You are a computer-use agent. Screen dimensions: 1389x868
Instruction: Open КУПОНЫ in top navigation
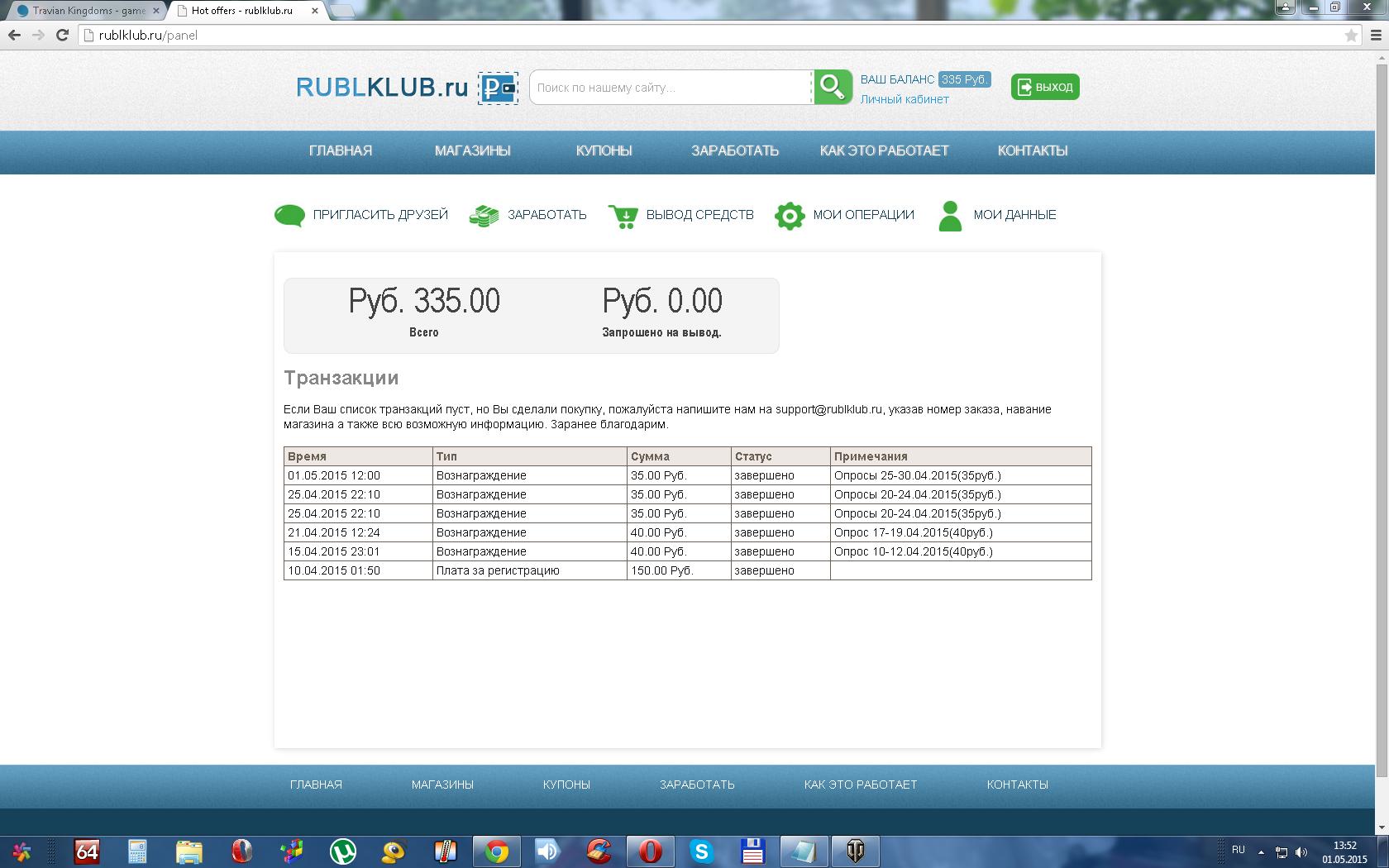coord(604,150)
